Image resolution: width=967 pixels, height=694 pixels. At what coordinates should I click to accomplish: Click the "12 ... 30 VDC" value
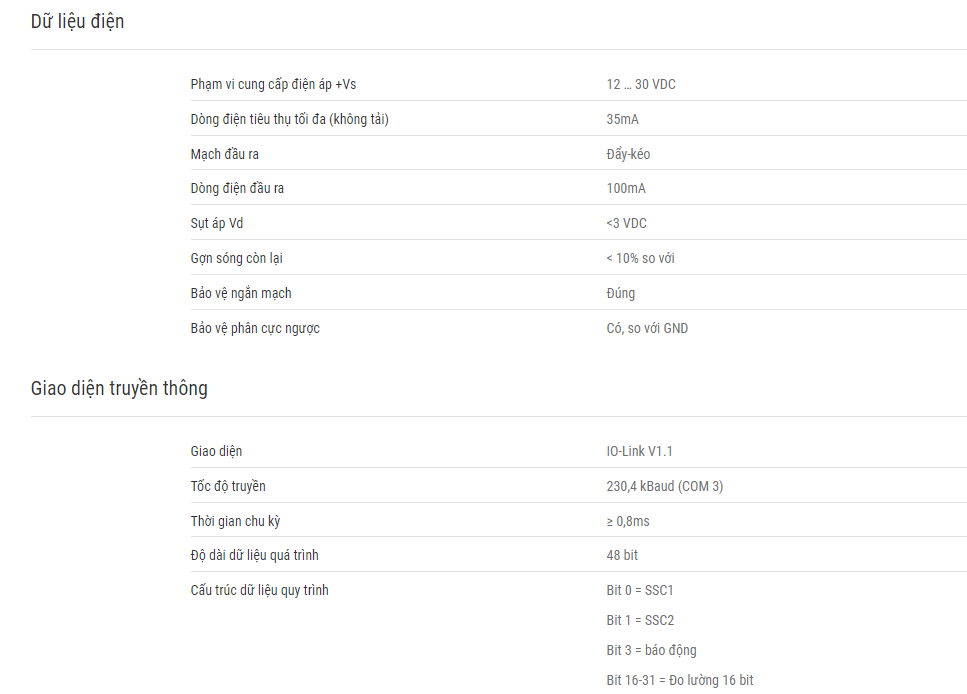click(x=641, y=85)
